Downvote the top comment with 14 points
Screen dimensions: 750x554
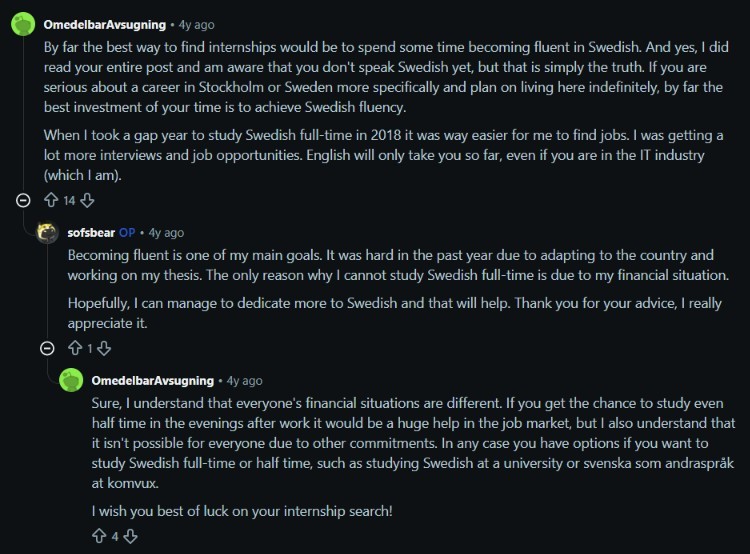click(87, 200)
